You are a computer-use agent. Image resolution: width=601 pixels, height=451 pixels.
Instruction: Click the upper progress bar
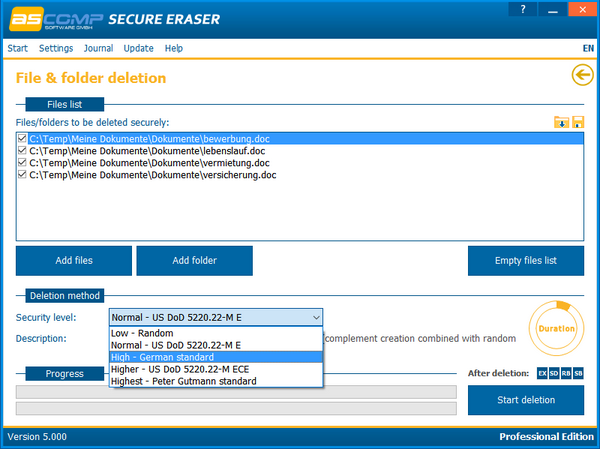(x=236, y=392)
